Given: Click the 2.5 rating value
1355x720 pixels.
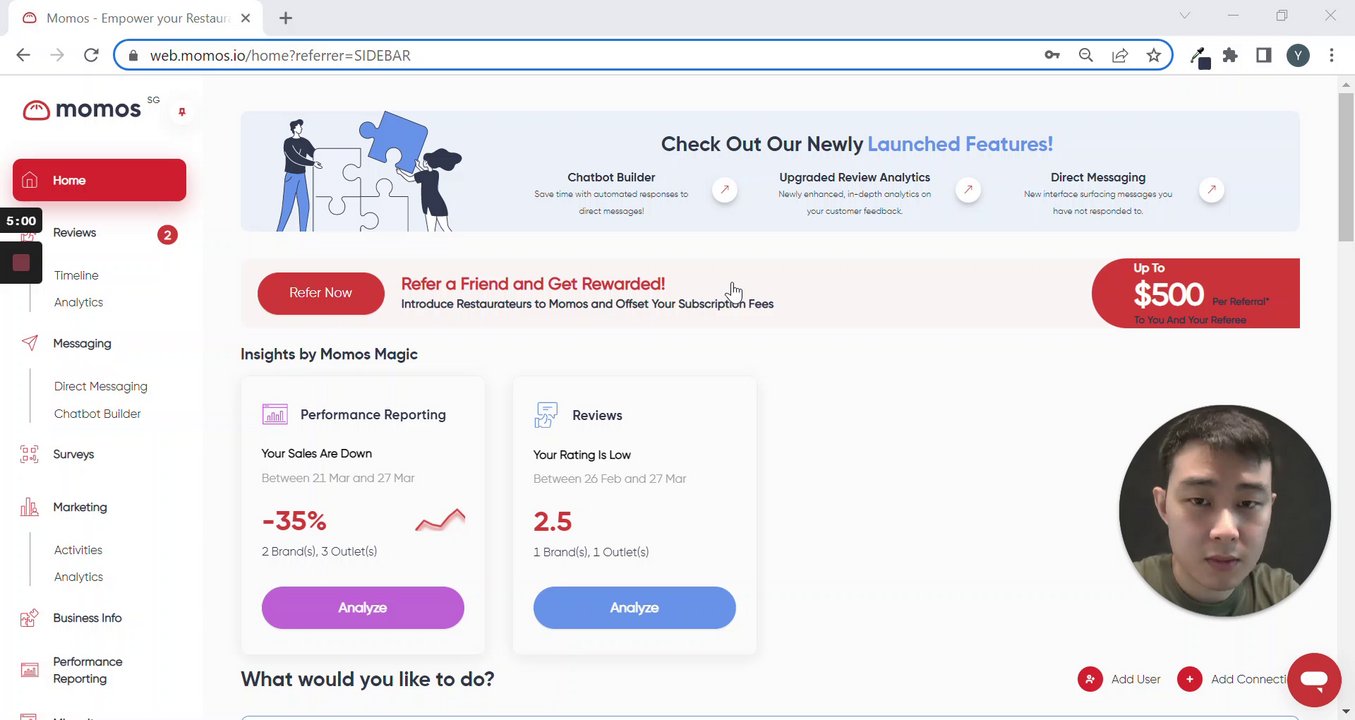Looking at the screenshot, I should [553, 522].
